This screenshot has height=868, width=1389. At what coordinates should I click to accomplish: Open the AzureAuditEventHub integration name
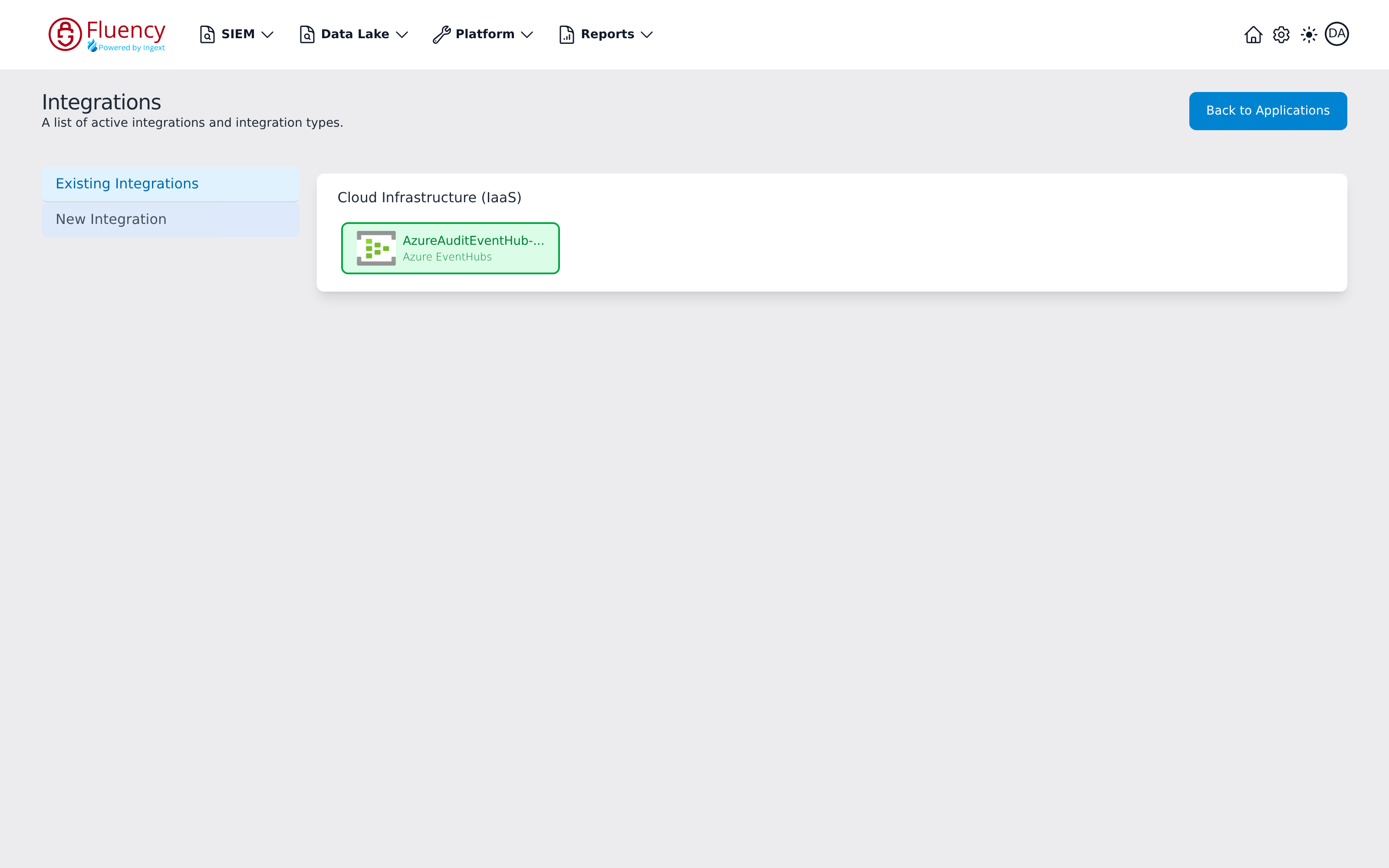(474, 240)
